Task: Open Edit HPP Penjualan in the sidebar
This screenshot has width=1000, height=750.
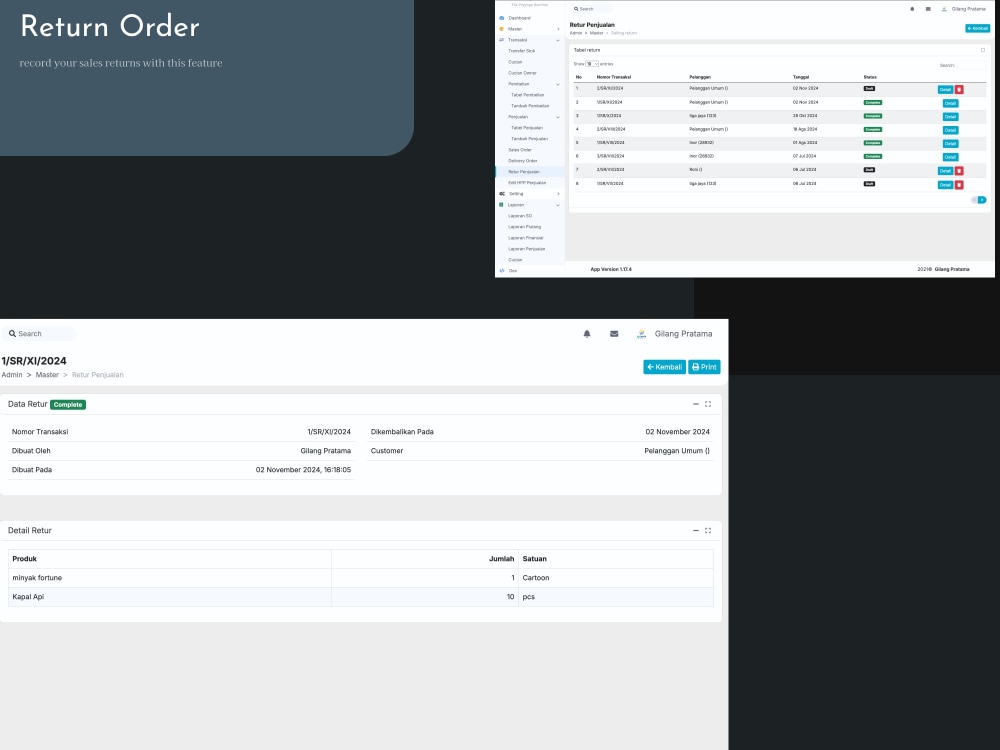Action: pyautogui.click(x=527, y=183)
